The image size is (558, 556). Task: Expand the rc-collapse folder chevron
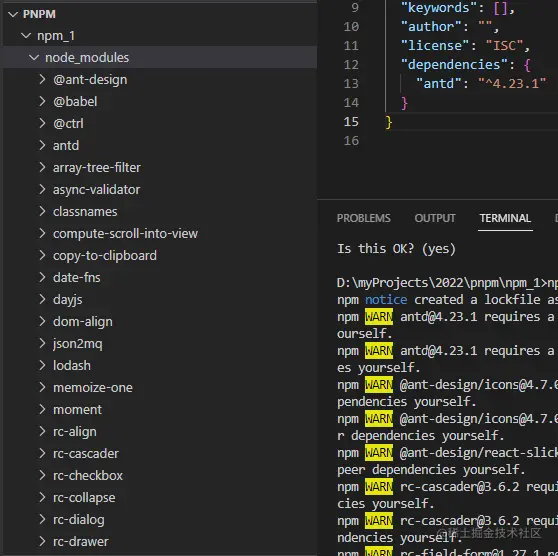point(42,497)
